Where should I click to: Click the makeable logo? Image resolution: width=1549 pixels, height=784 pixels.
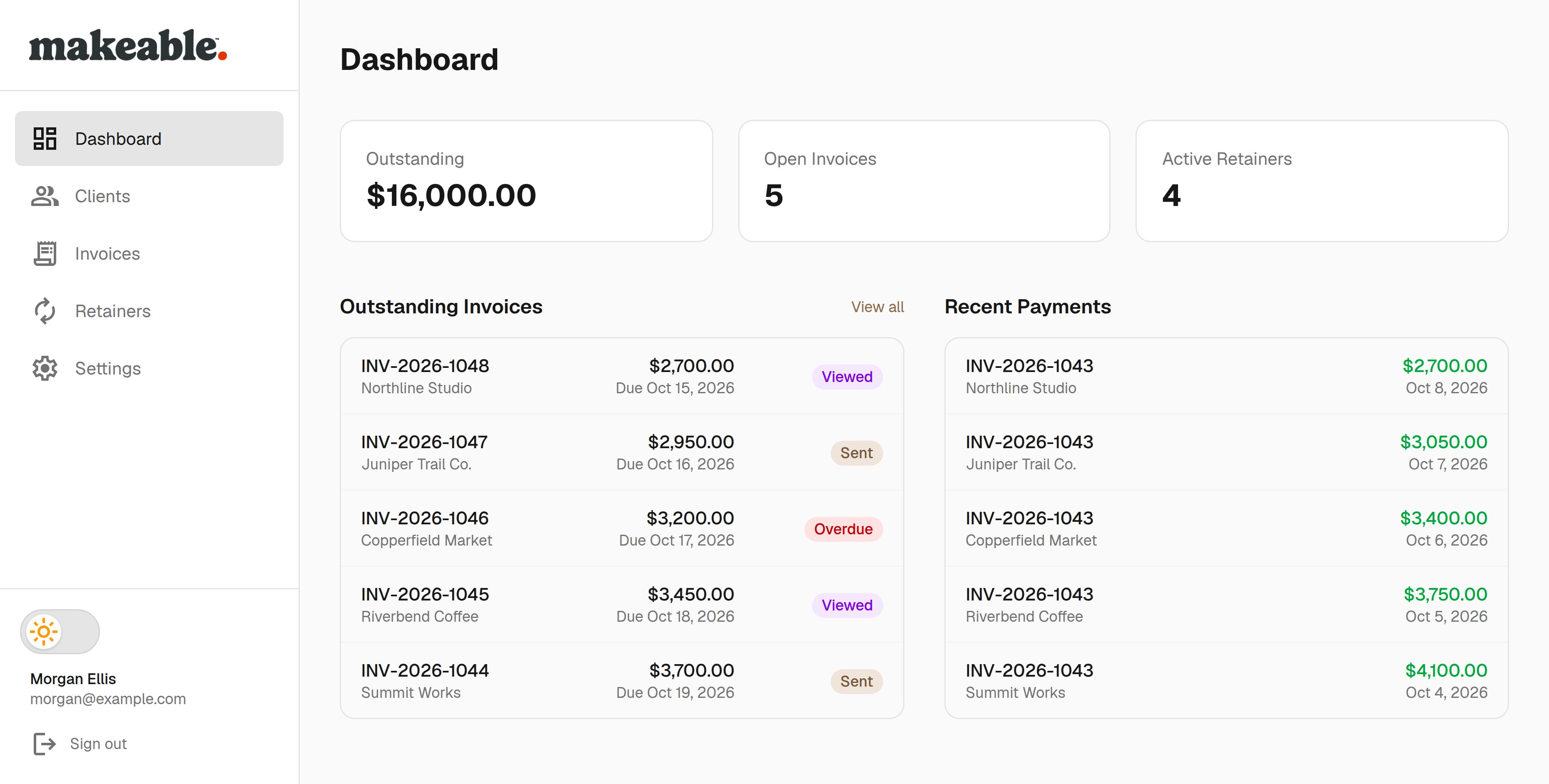[x=128, y=46]
